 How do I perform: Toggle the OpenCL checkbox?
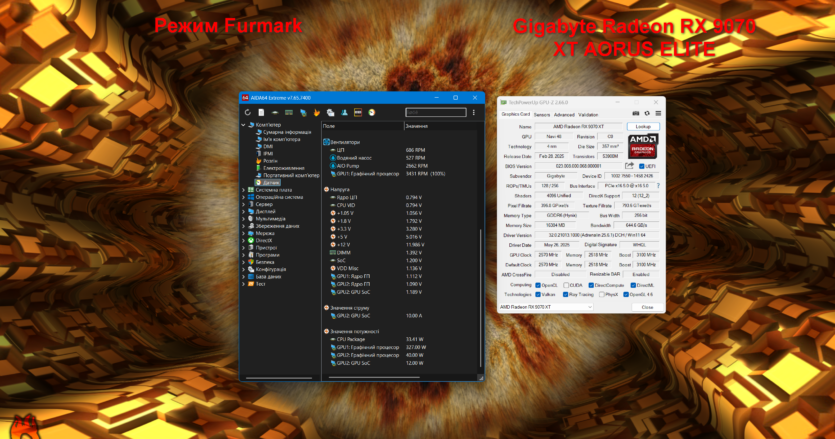(537, 286)
